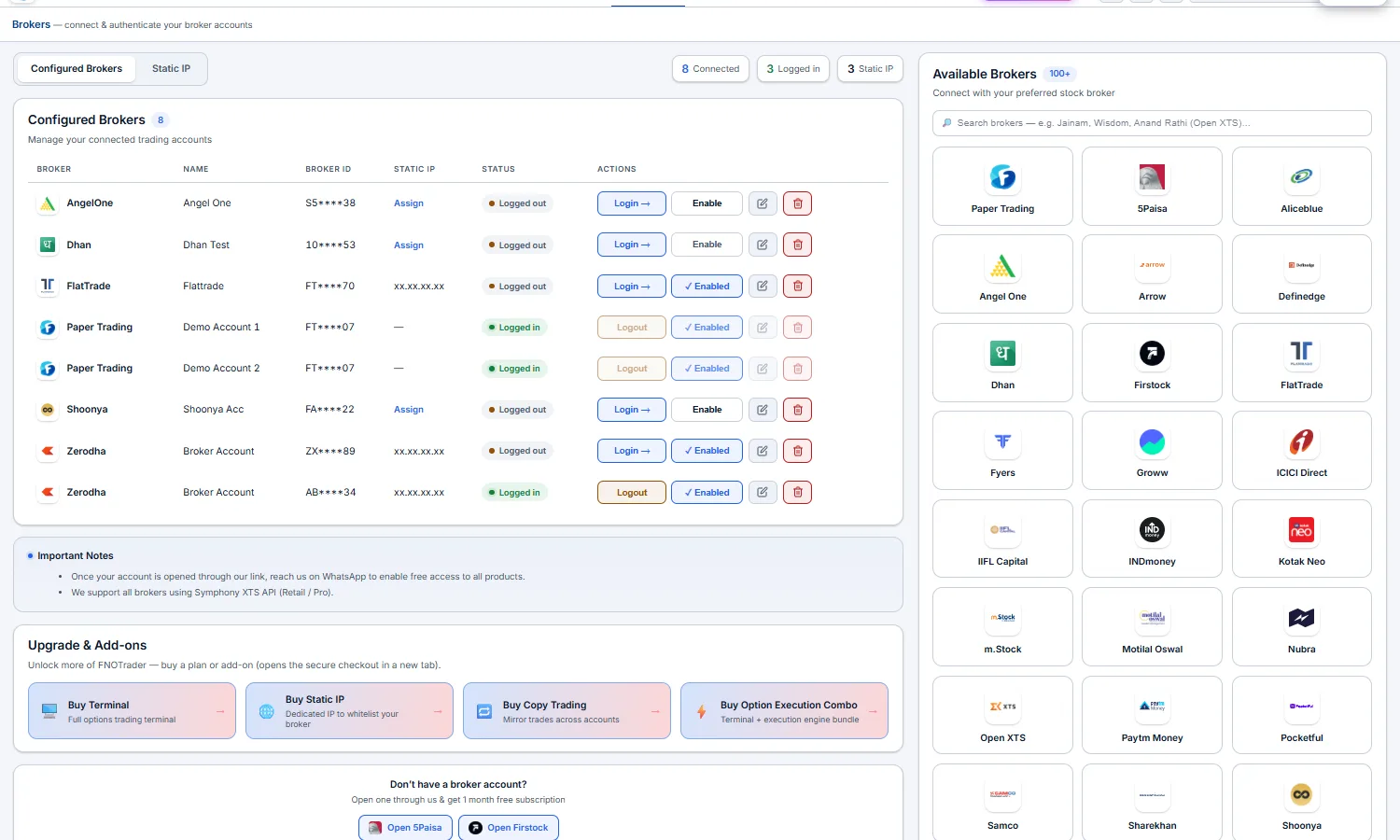
Task: Choose the Arrow broker card
Action: [1152, 274]
